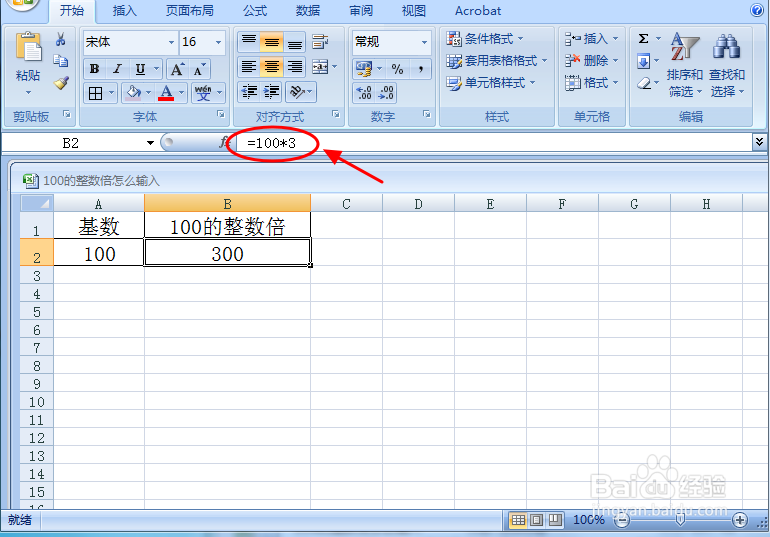The height and width of the screenshot is (537, 770).
Task: Align text right
Action: click(295, 67)
